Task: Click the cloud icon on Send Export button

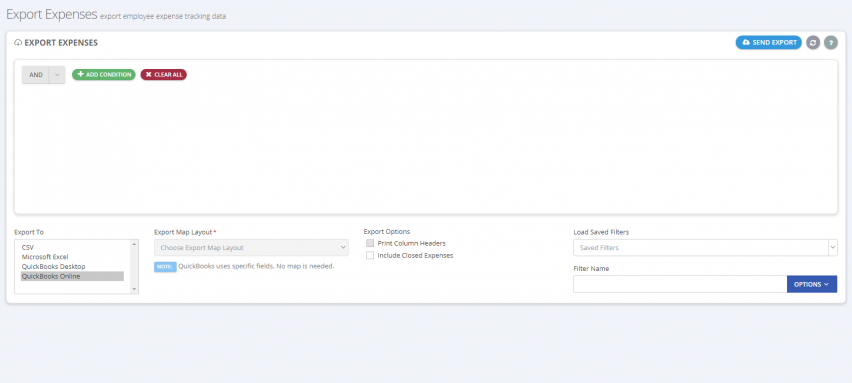Action: coord(746,42)
